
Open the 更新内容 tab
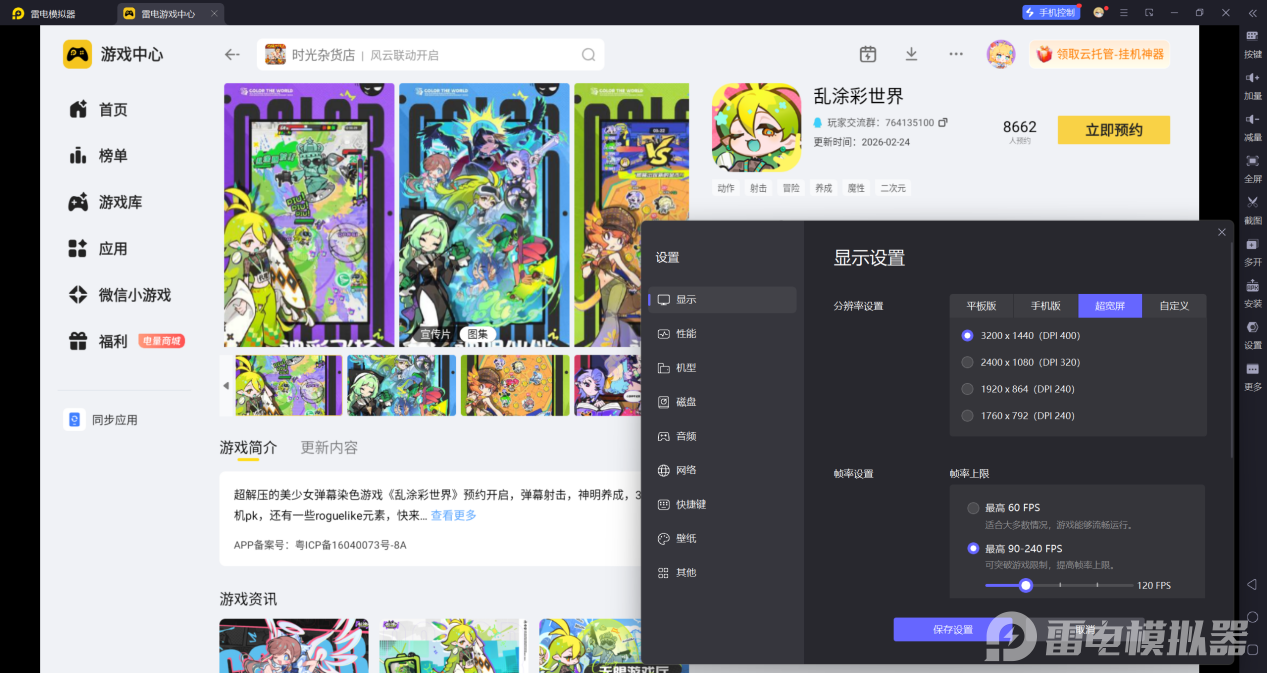329,447
